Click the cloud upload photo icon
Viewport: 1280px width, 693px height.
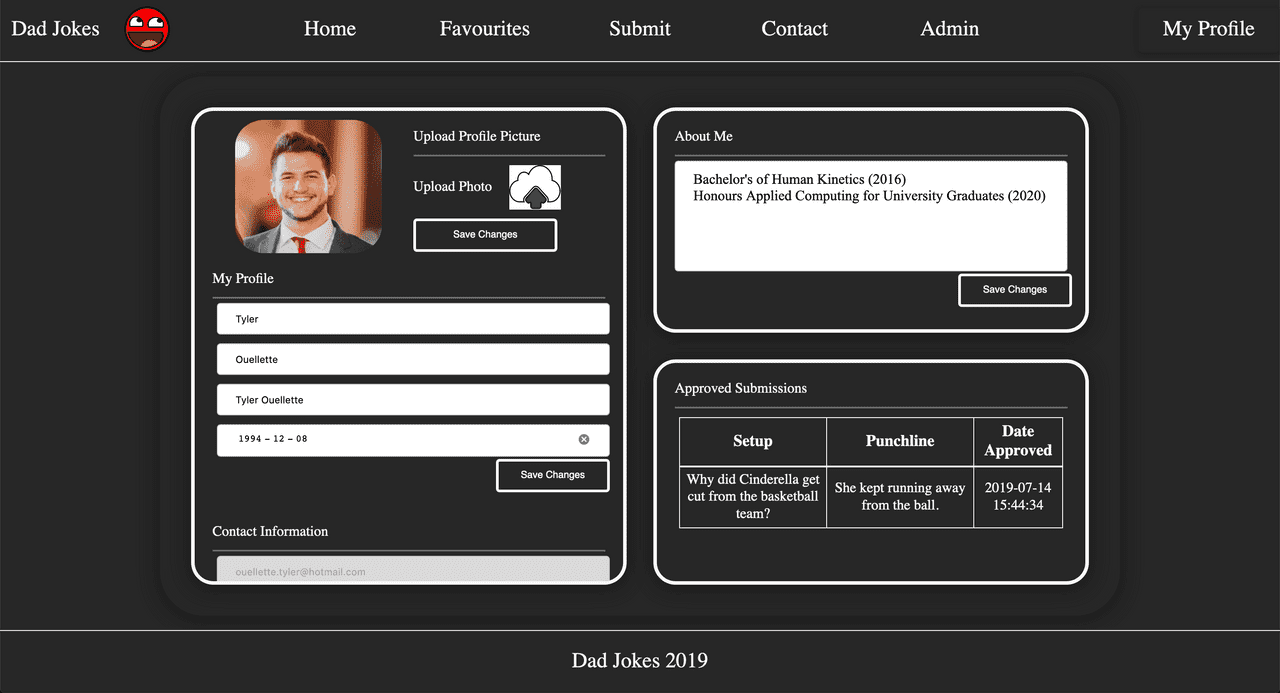point(535,187)
